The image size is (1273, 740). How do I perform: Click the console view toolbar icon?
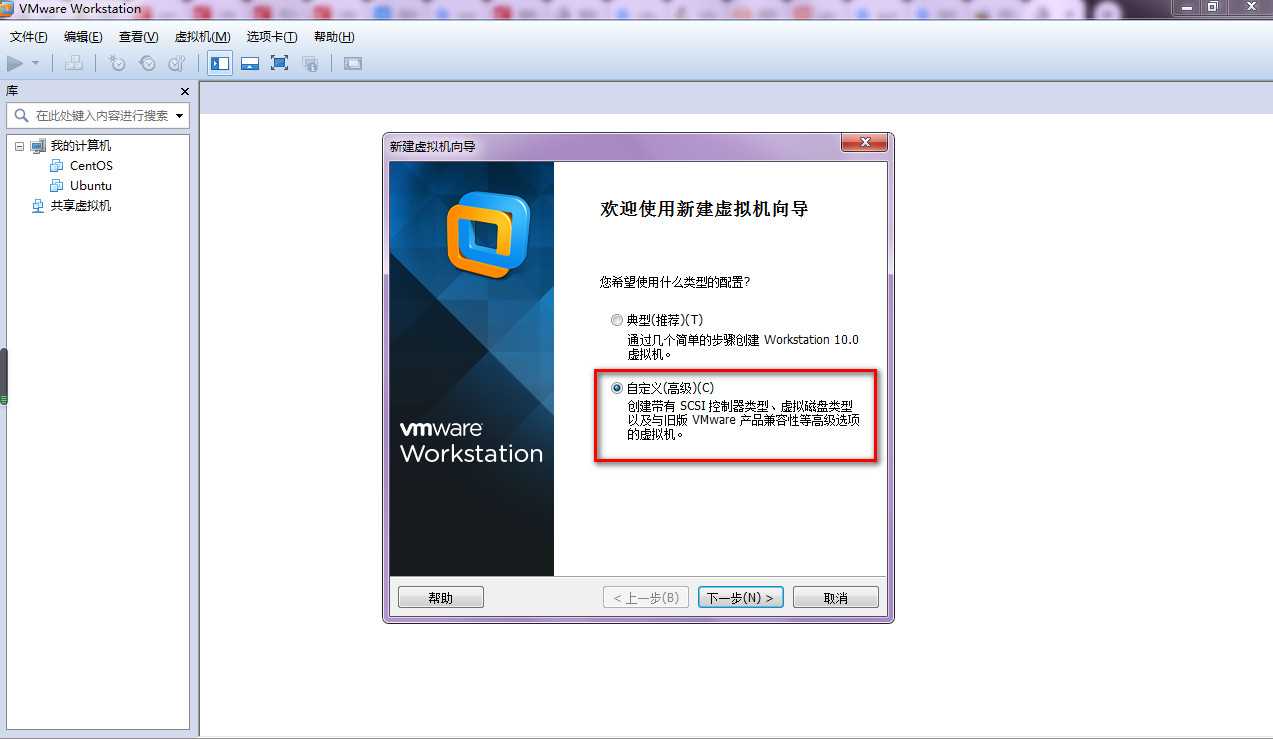pos(352,63)
